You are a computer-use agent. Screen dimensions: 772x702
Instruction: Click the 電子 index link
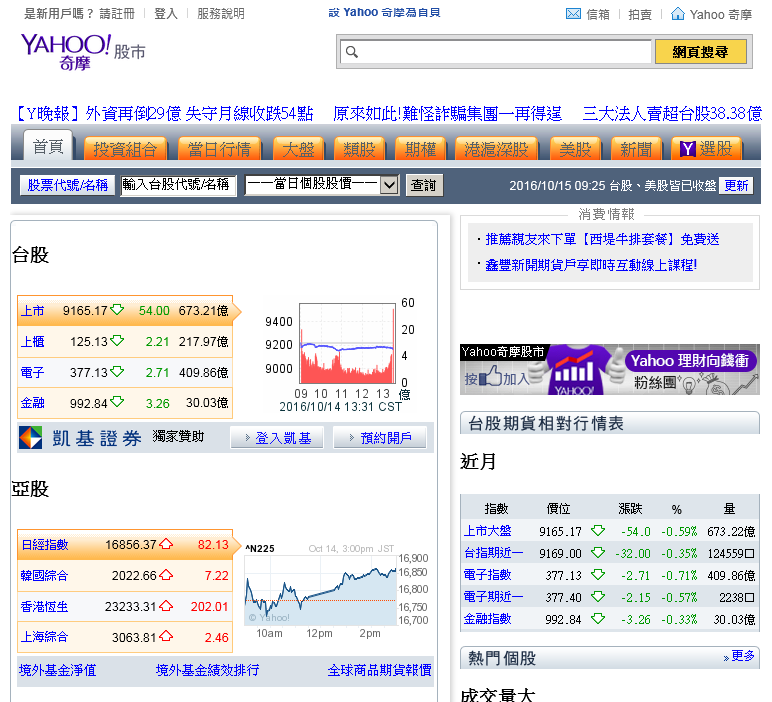point(32,372)
